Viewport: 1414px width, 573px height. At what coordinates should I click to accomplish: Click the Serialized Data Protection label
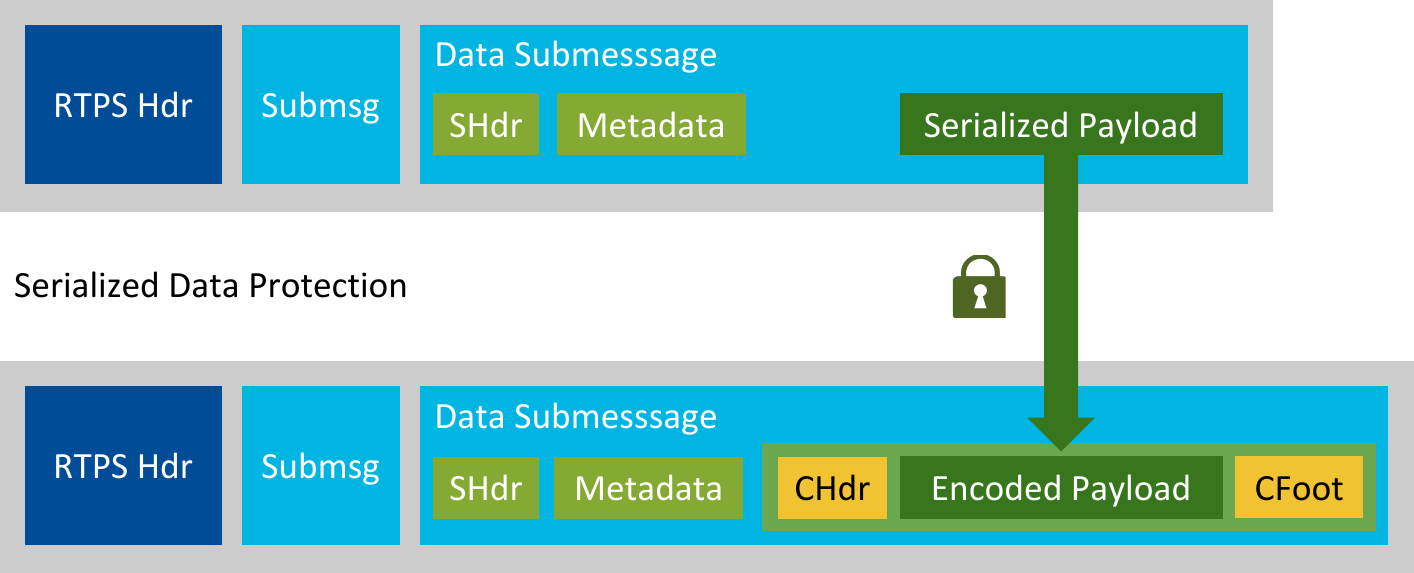coord(211,286)
